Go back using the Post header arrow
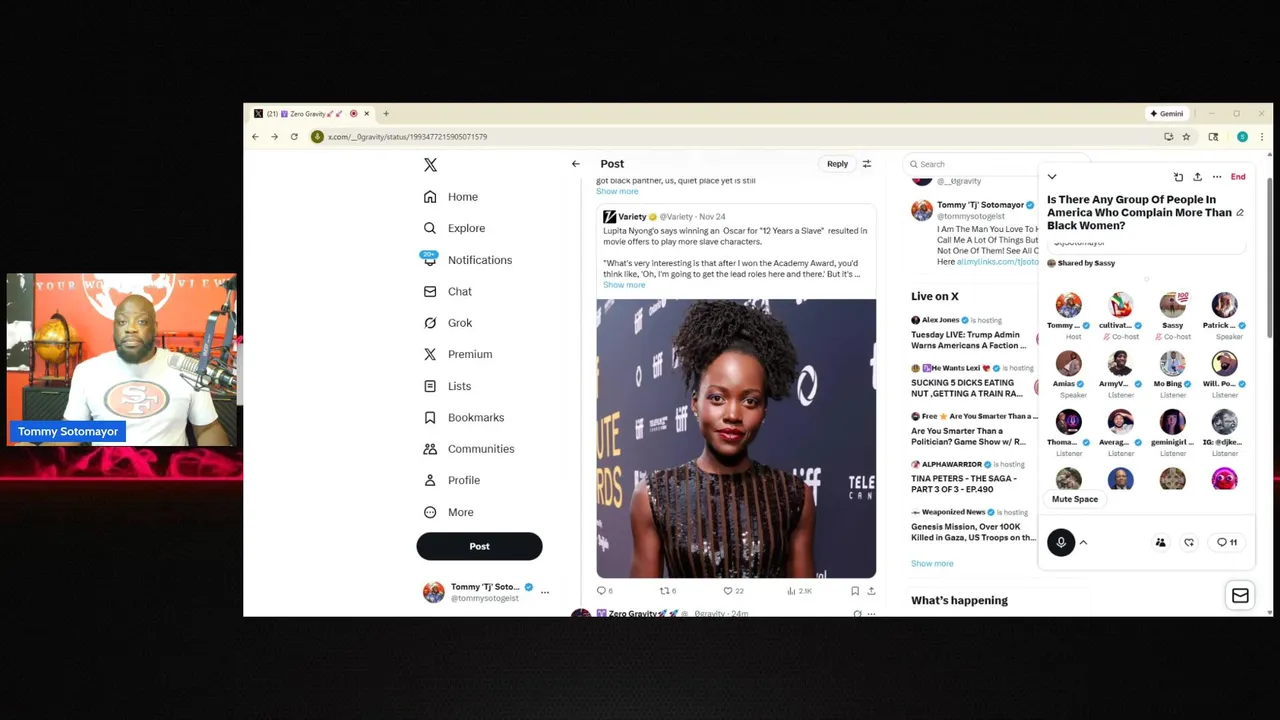Screen dimensions: 1280x720 575,164
